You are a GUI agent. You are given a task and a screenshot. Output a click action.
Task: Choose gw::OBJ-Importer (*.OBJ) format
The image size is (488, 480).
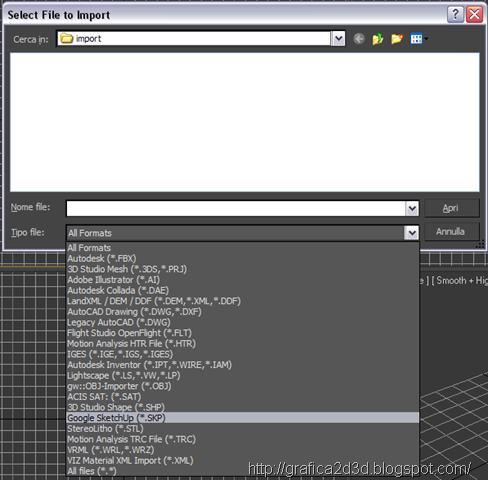coord(242,386)
